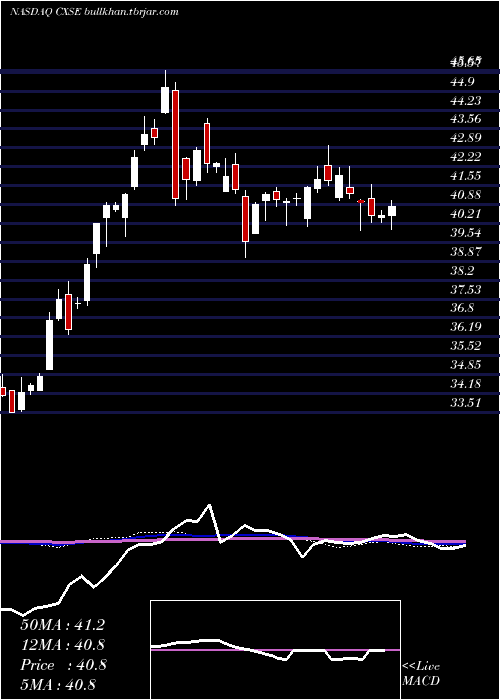Screen dimensions: 500x700
Task: Click the 12MA : 40.8 readout
Action: click(63, 645)
